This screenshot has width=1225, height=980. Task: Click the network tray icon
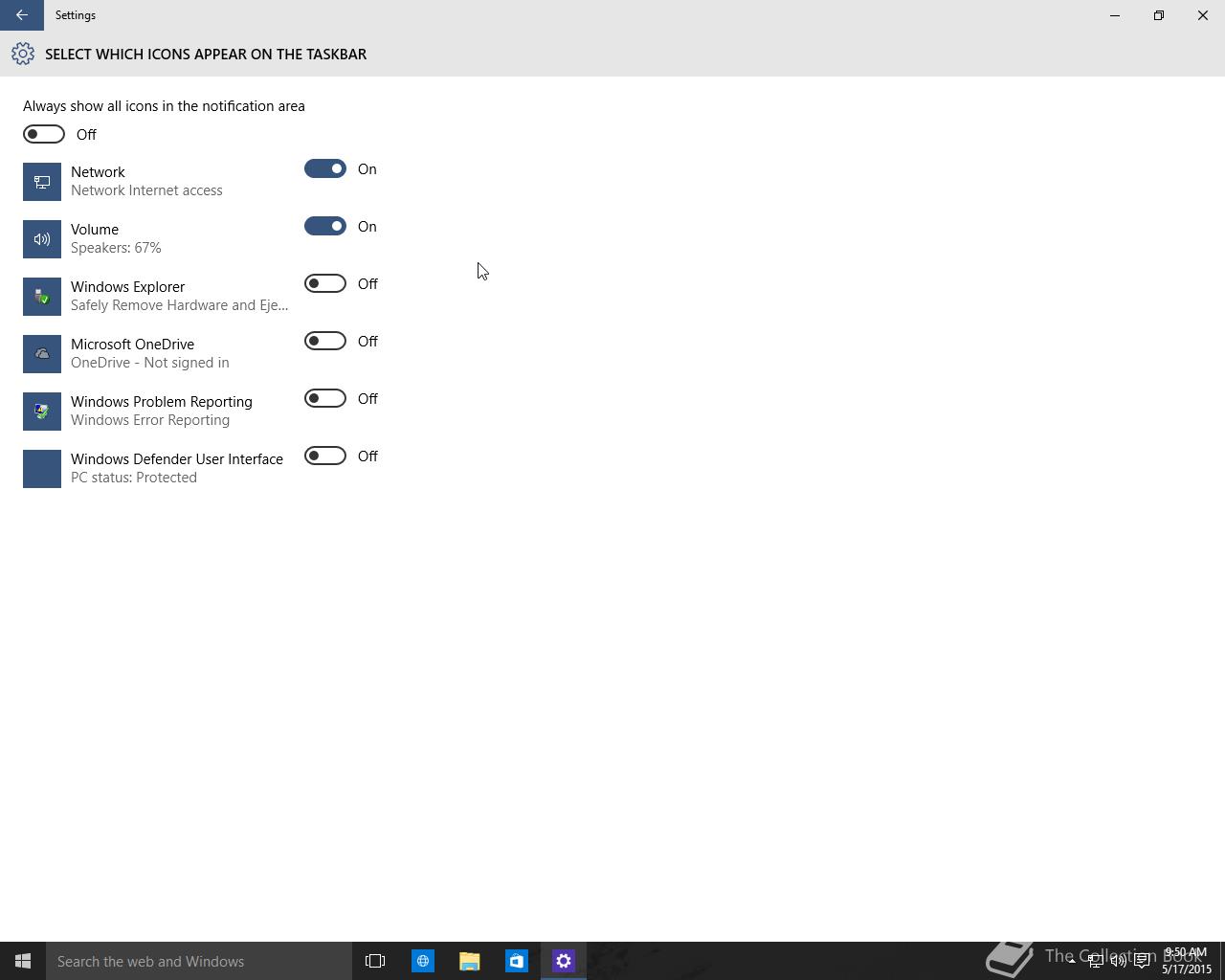coord(1095,961)
